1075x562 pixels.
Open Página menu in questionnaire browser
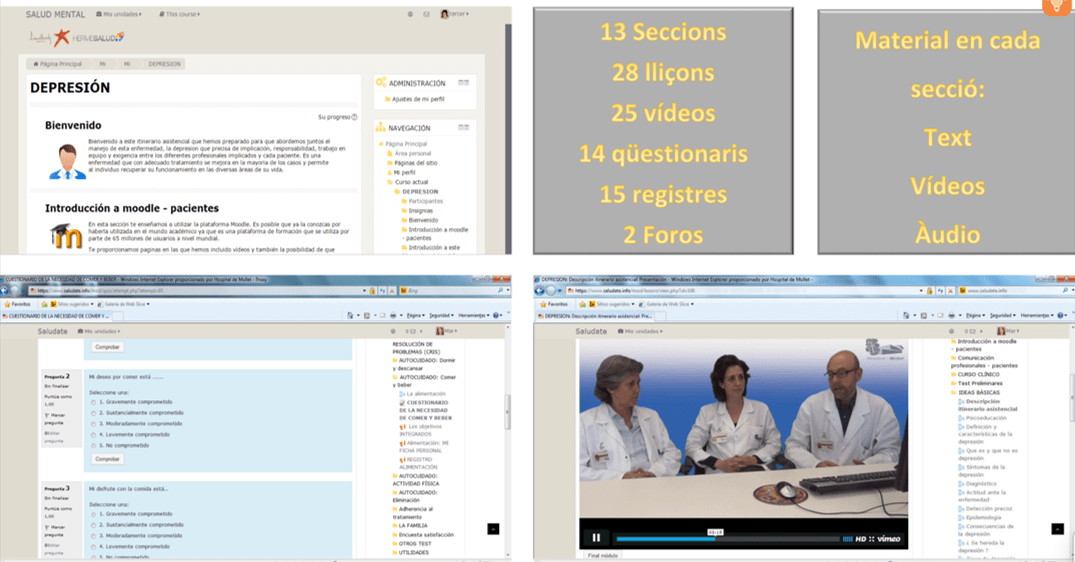415,315
